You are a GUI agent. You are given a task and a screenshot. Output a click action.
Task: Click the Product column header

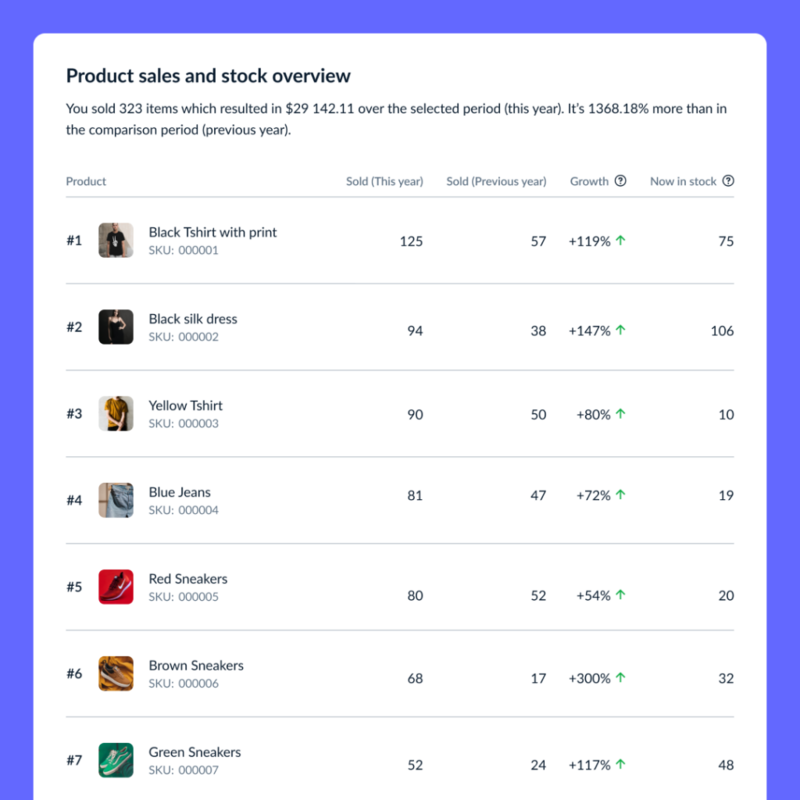tap(86, 181)
